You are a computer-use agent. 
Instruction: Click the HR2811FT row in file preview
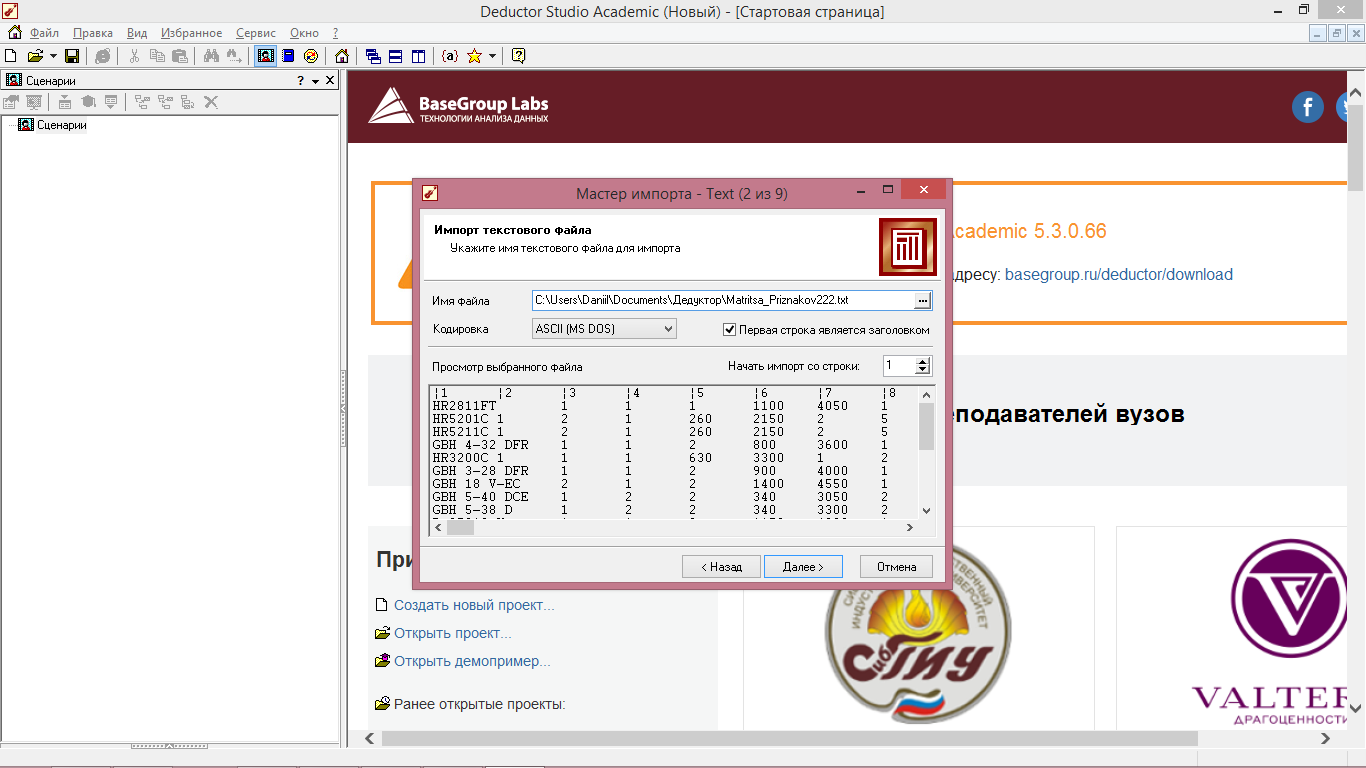[x=673, y=406]
